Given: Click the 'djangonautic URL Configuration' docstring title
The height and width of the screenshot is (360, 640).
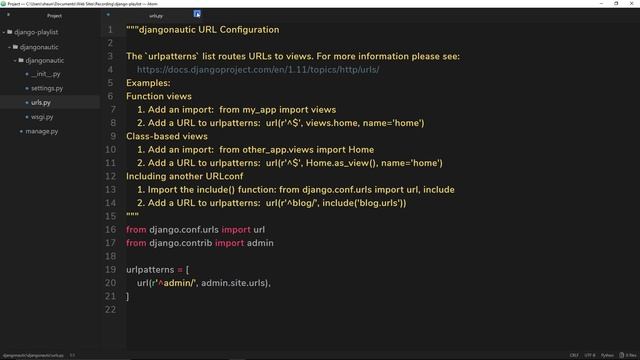Looking at the screenshot, I should pyautogui.click(x=209, y=30).
